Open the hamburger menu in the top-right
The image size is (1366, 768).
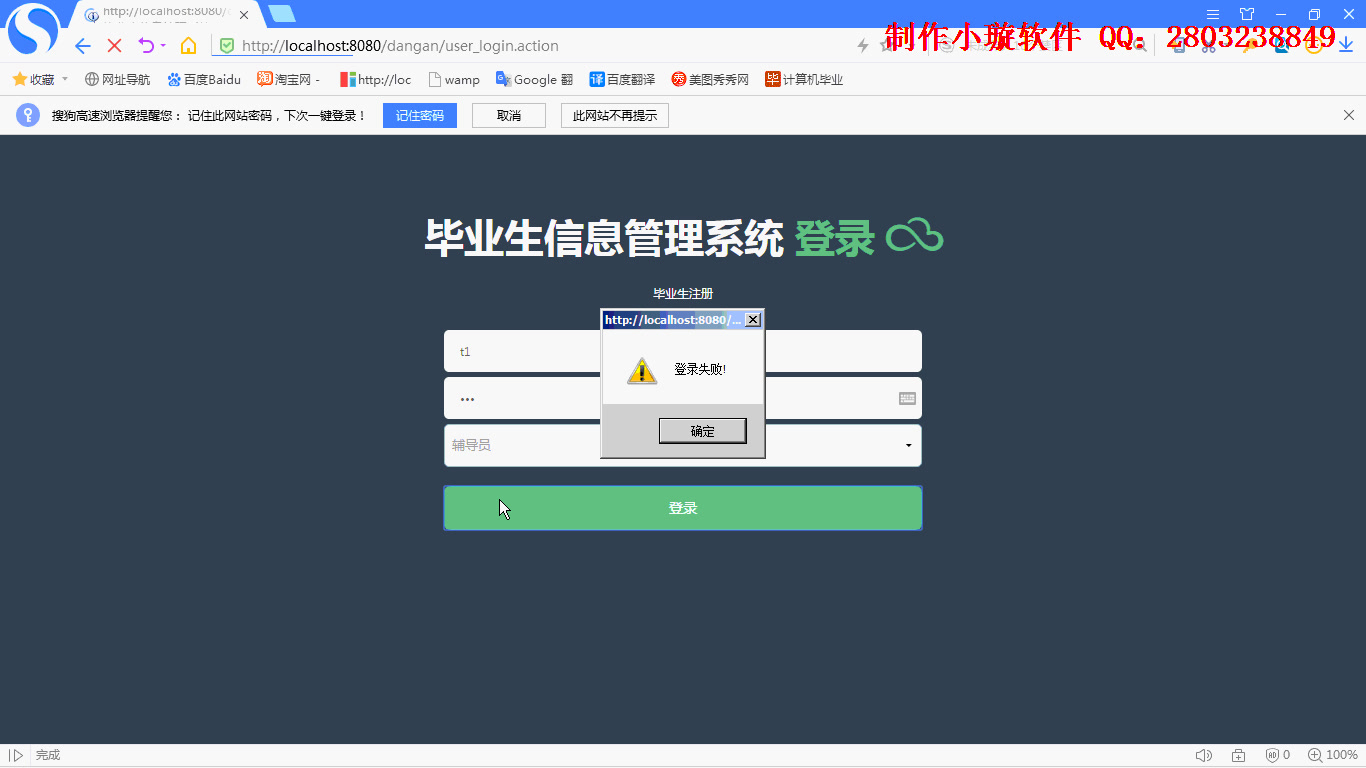[1213, 13]
